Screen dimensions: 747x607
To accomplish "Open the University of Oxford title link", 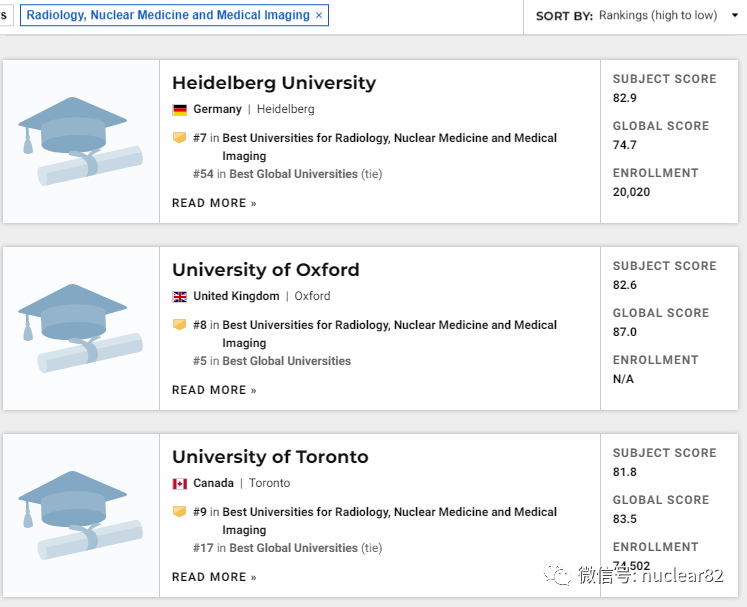I will click(x=266, y=270).
